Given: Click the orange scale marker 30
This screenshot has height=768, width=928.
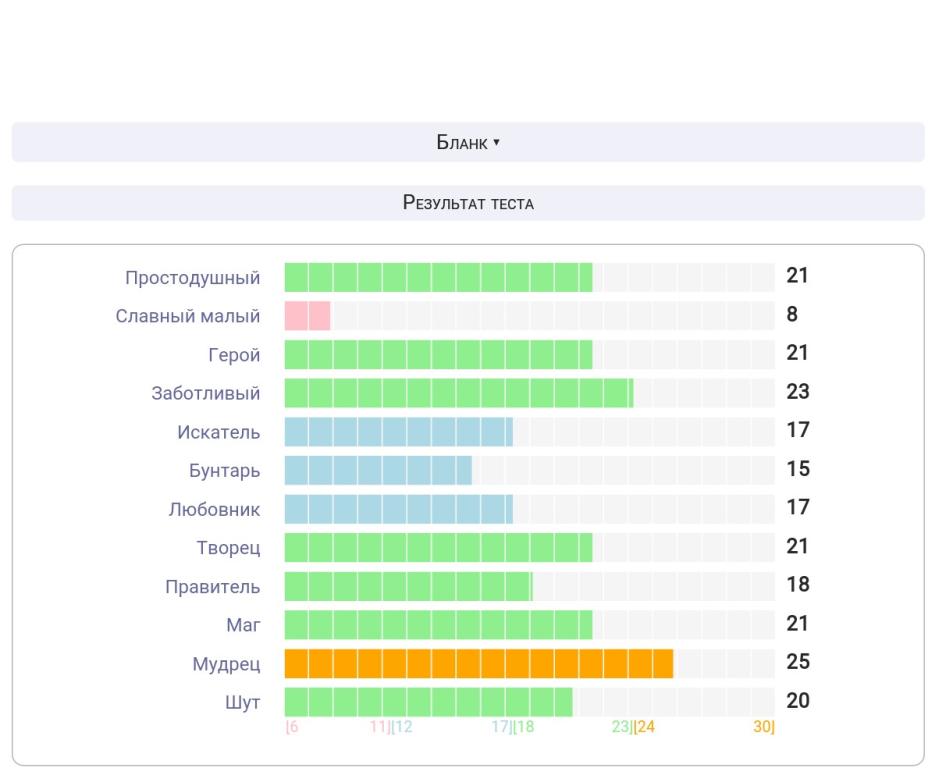Looking at the screenshot, I should (763, 727).
